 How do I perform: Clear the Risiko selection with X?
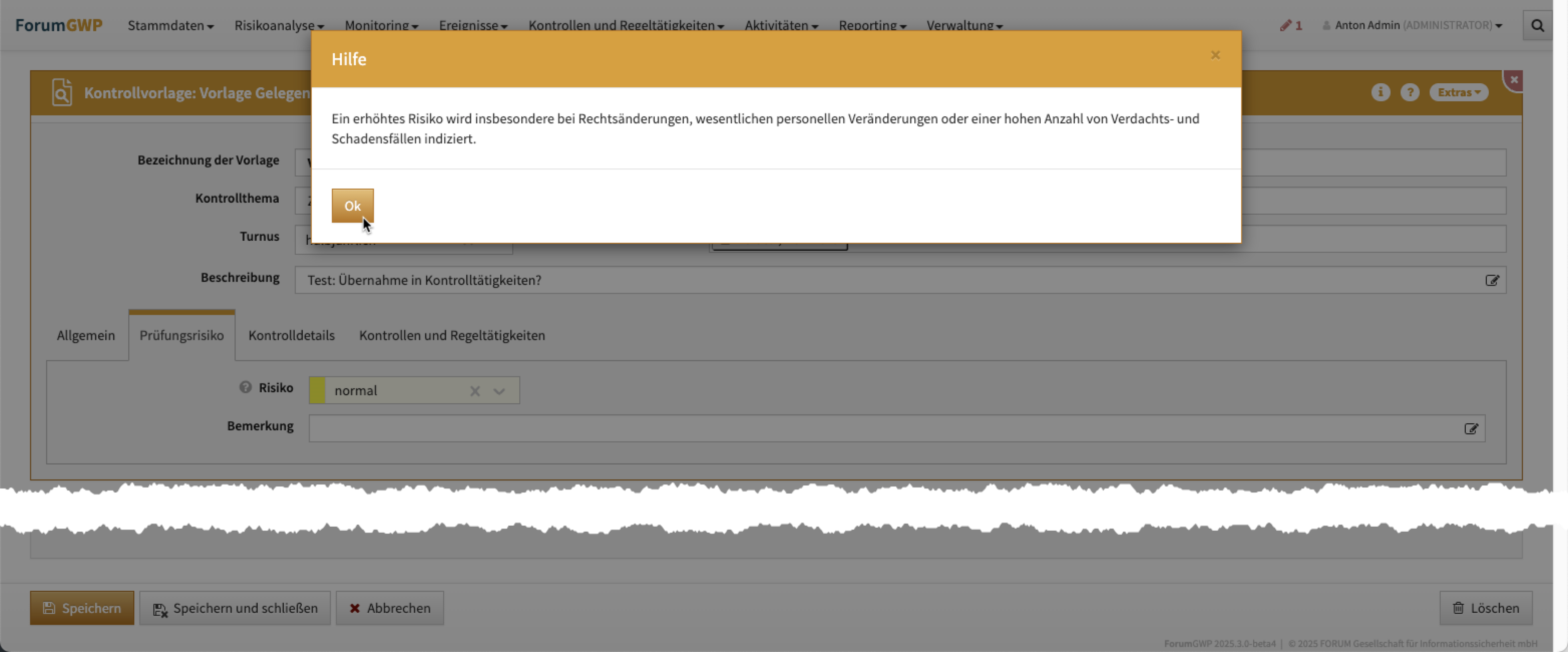(x=475, y=391)
